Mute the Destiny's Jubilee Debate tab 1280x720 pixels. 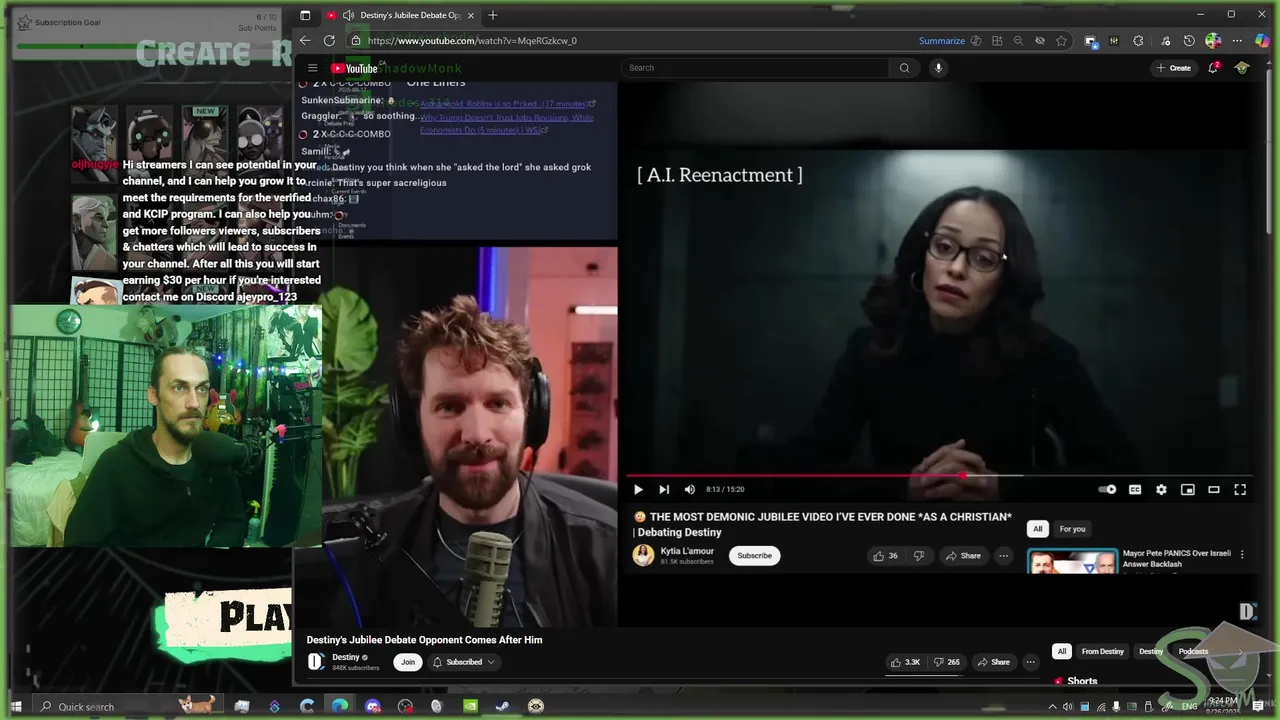pos(348,15)
